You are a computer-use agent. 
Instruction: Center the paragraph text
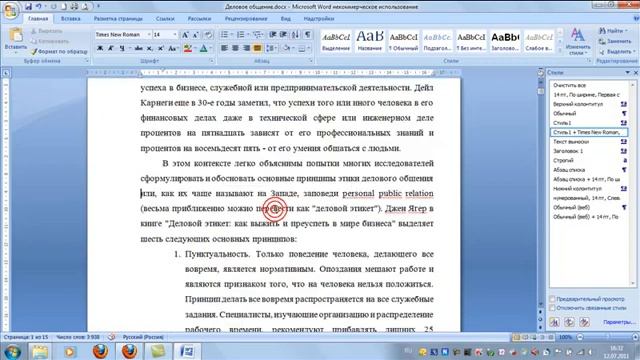(x=235, y=48)
